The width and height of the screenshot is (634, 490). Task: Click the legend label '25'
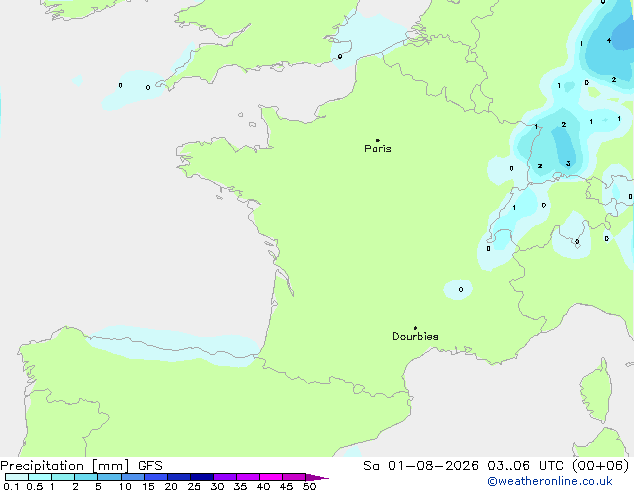[x=194, y=486]
